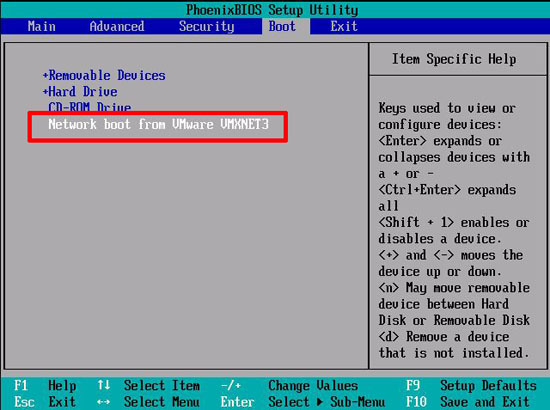Select Network boot from VMware VMXNET3
This screenshot has height=410, width=550.
[158, 124]
